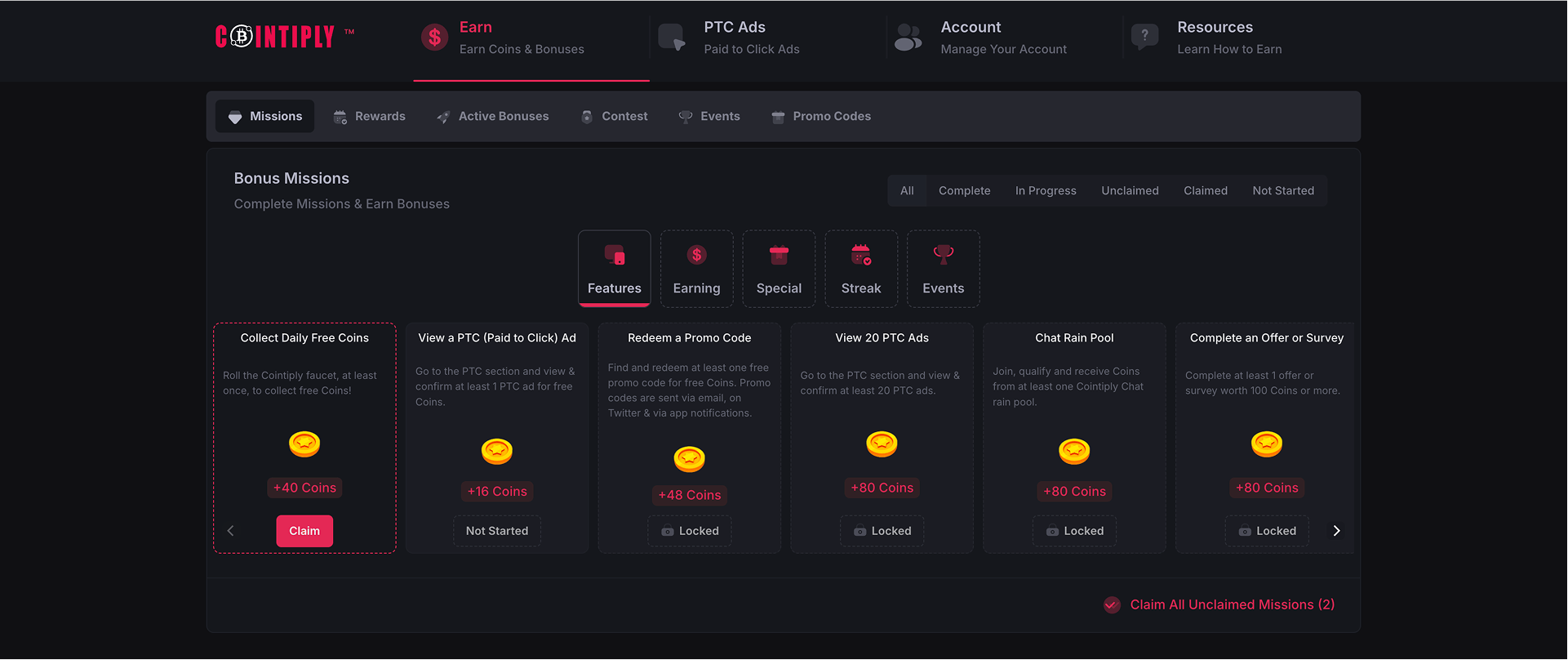Open the Chat Rain Pool mission card

1074,408
